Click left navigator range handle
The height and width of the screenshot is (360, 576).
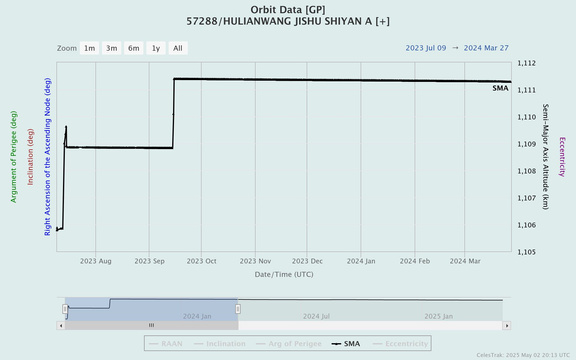(65, 309)
